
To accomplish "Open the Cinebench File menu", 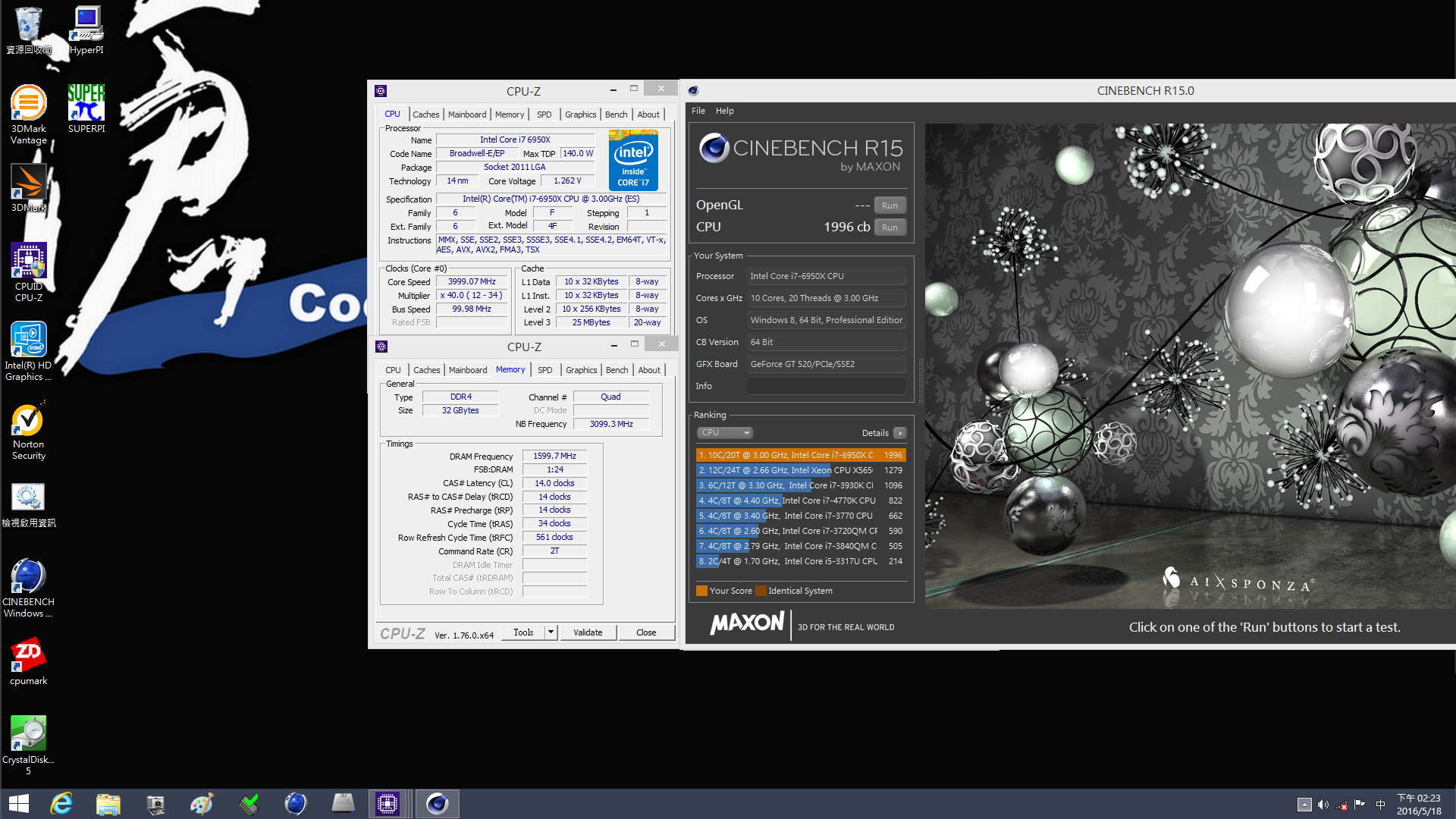I will coord(698,111).
